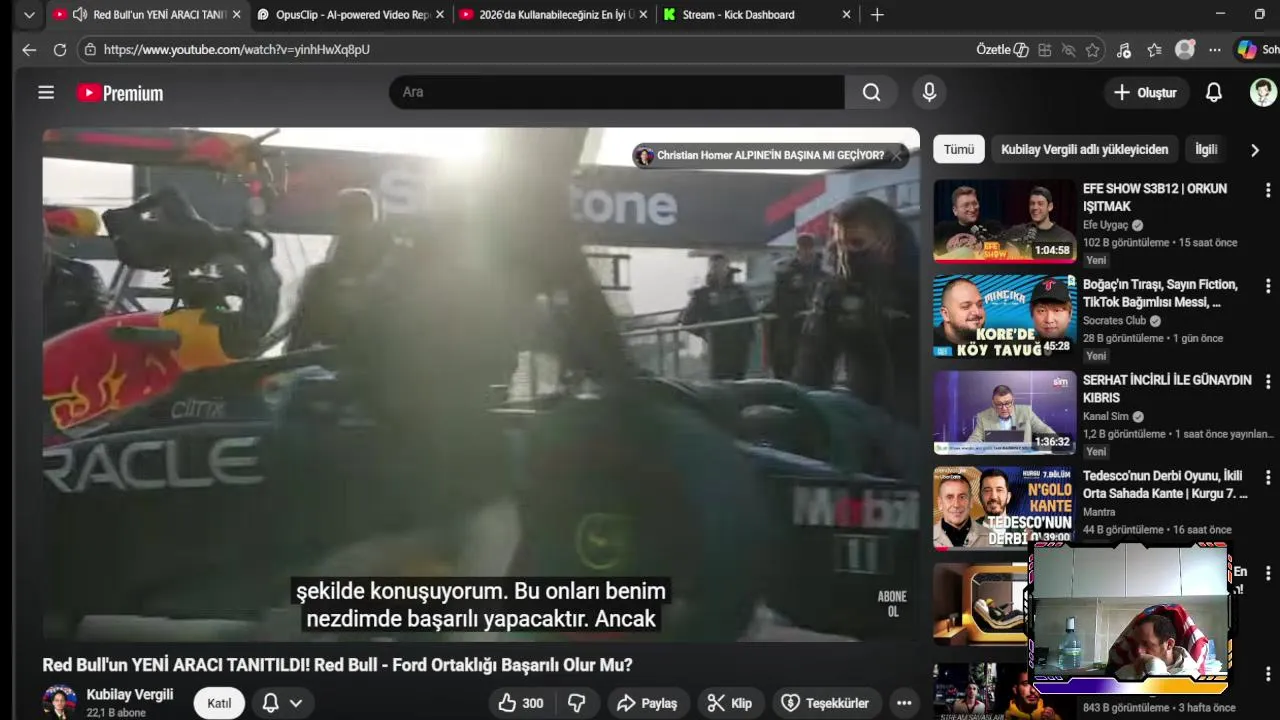This screenshot has width=1280, height=720.
Task: Go back with the browser arrow
Action: coord(29,50)
